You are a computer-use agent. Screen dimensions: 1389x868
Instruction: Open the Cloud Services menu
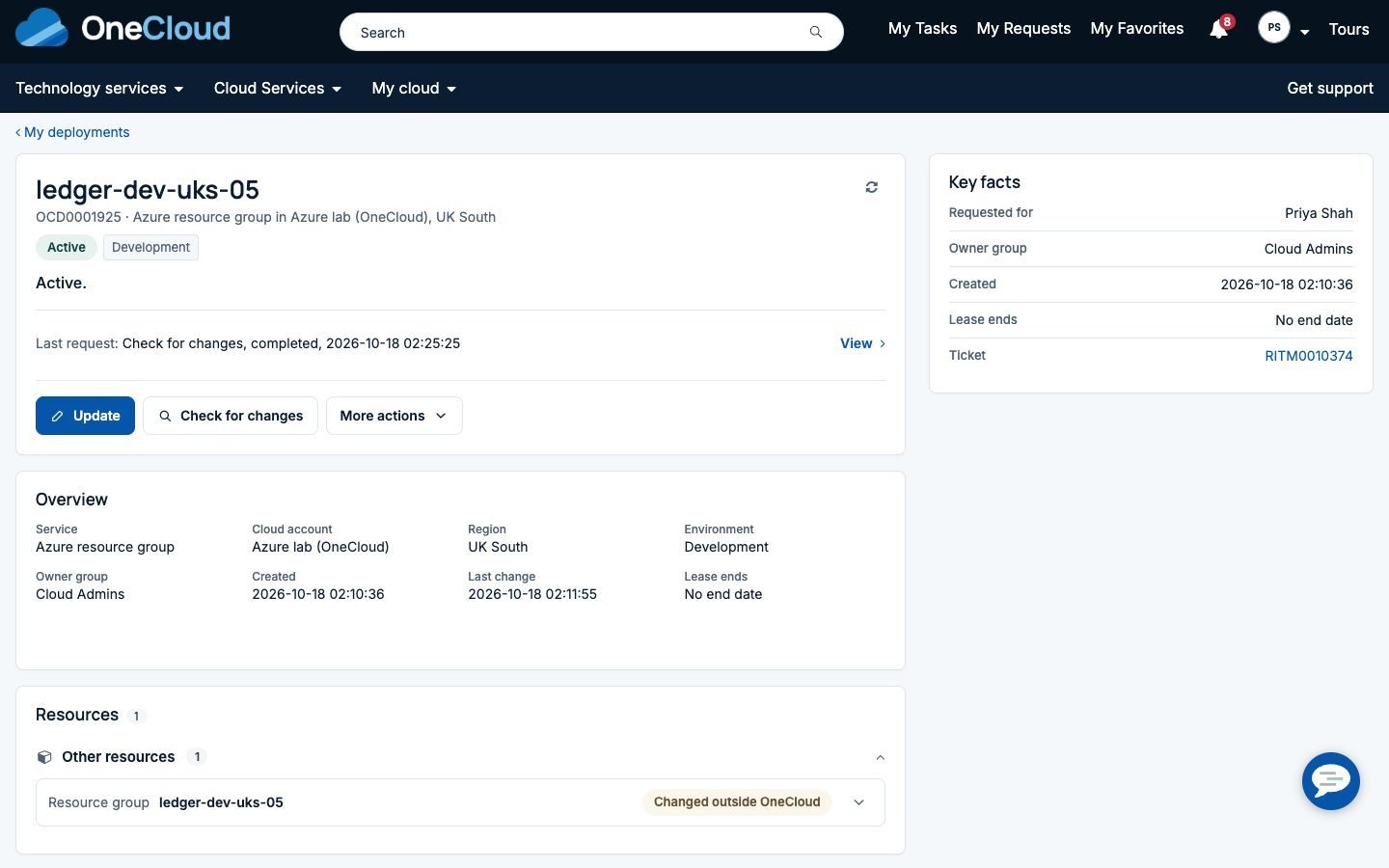(278, 88)
